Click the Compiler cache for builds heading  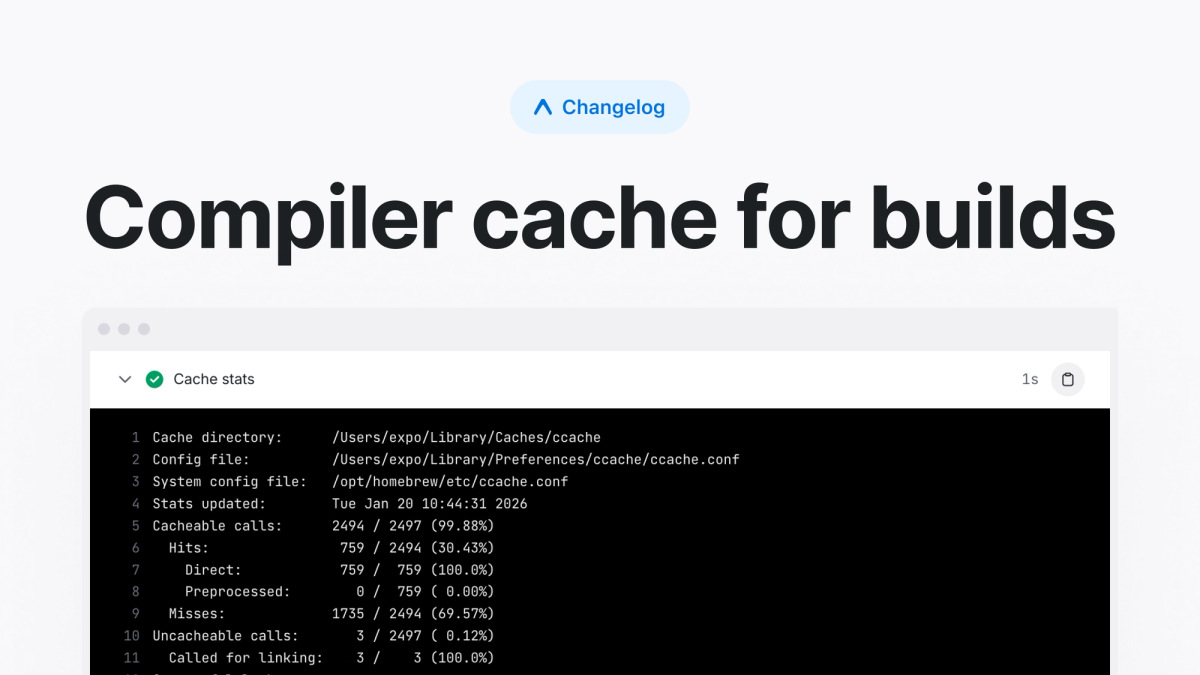(600, 218)
